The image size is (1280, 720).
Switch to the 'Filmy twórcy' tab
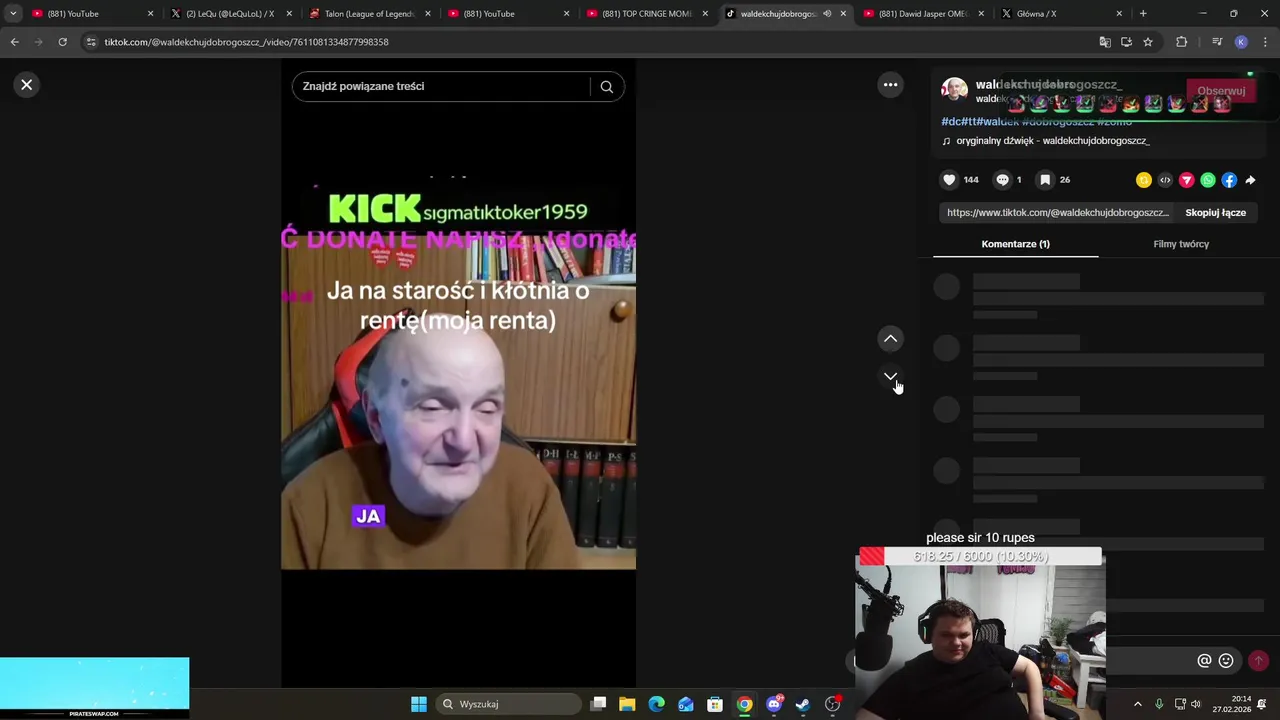tap(1181, 244)
